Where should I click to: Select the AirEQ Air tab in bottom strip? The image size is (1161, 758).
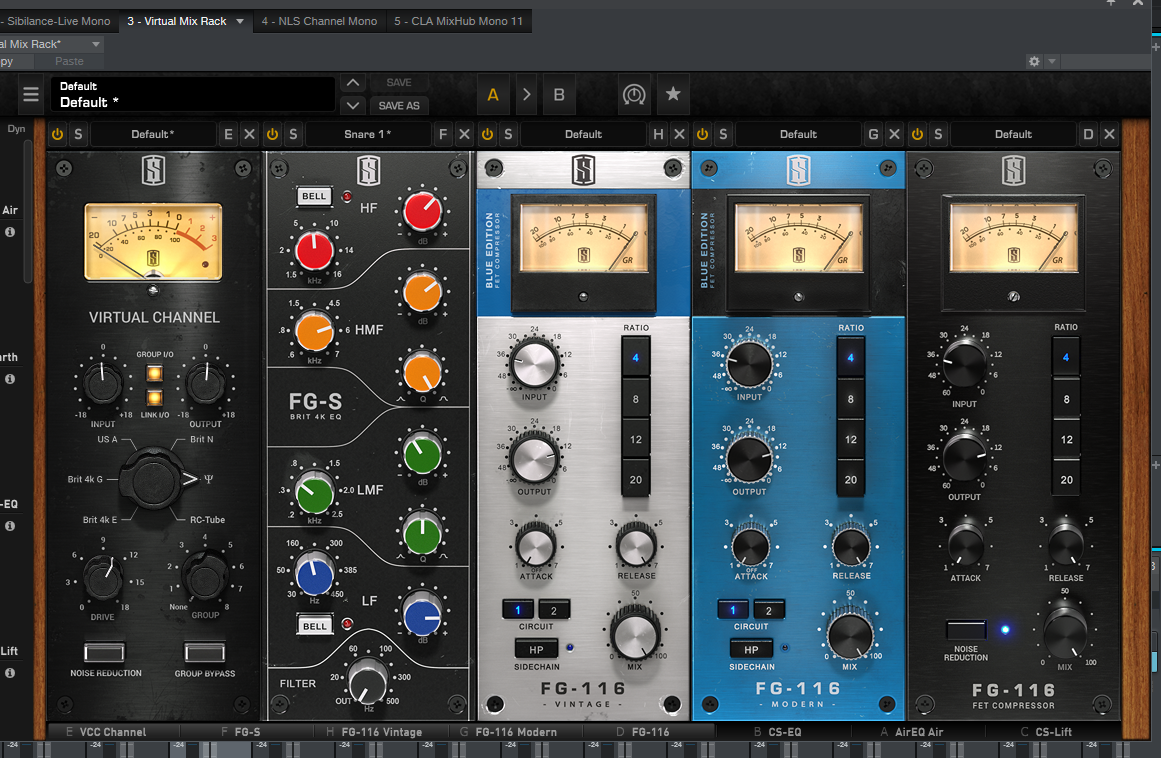click(x=919, y=732)
